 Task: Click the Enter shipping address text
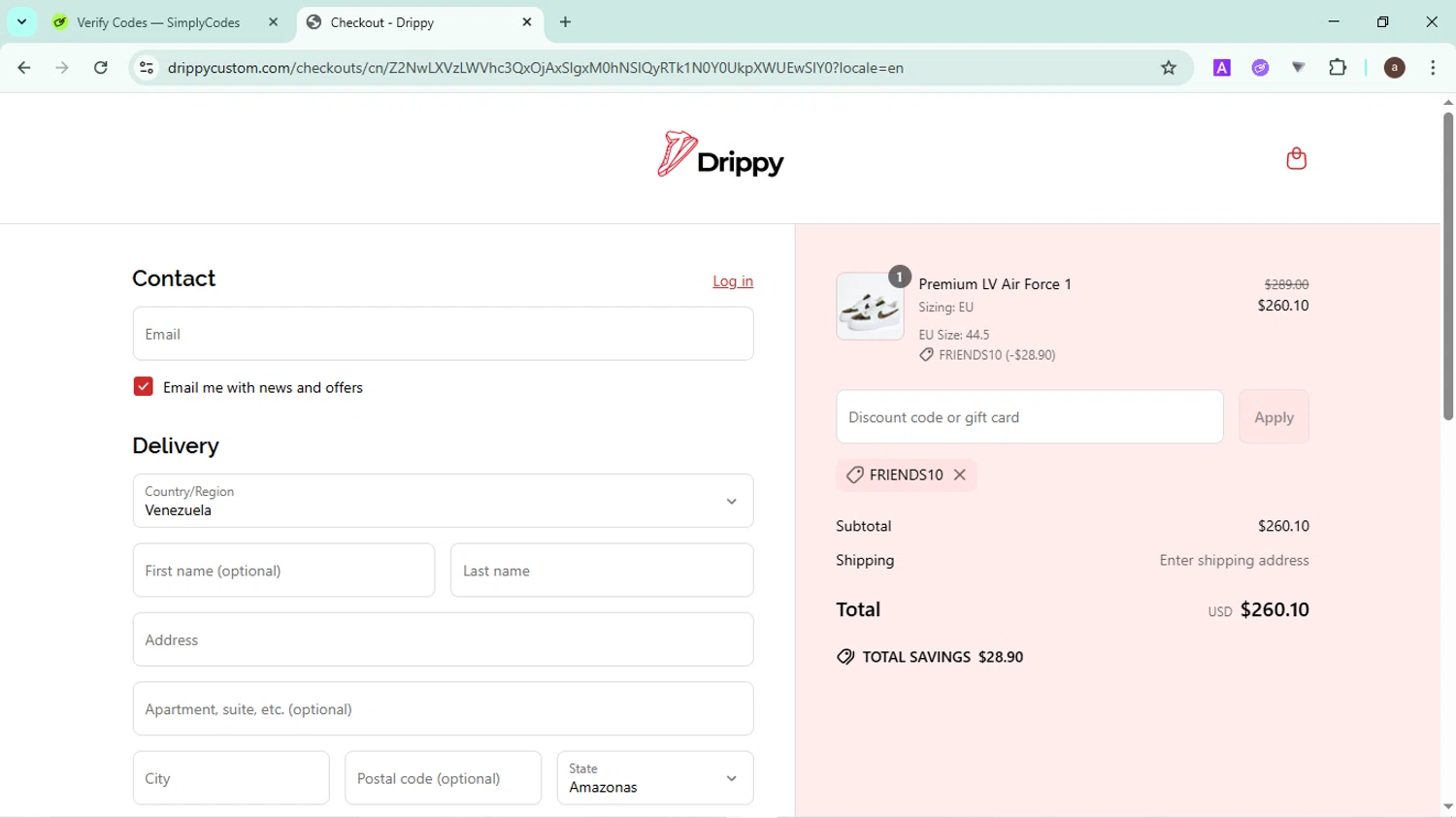tap(1234, 561)
